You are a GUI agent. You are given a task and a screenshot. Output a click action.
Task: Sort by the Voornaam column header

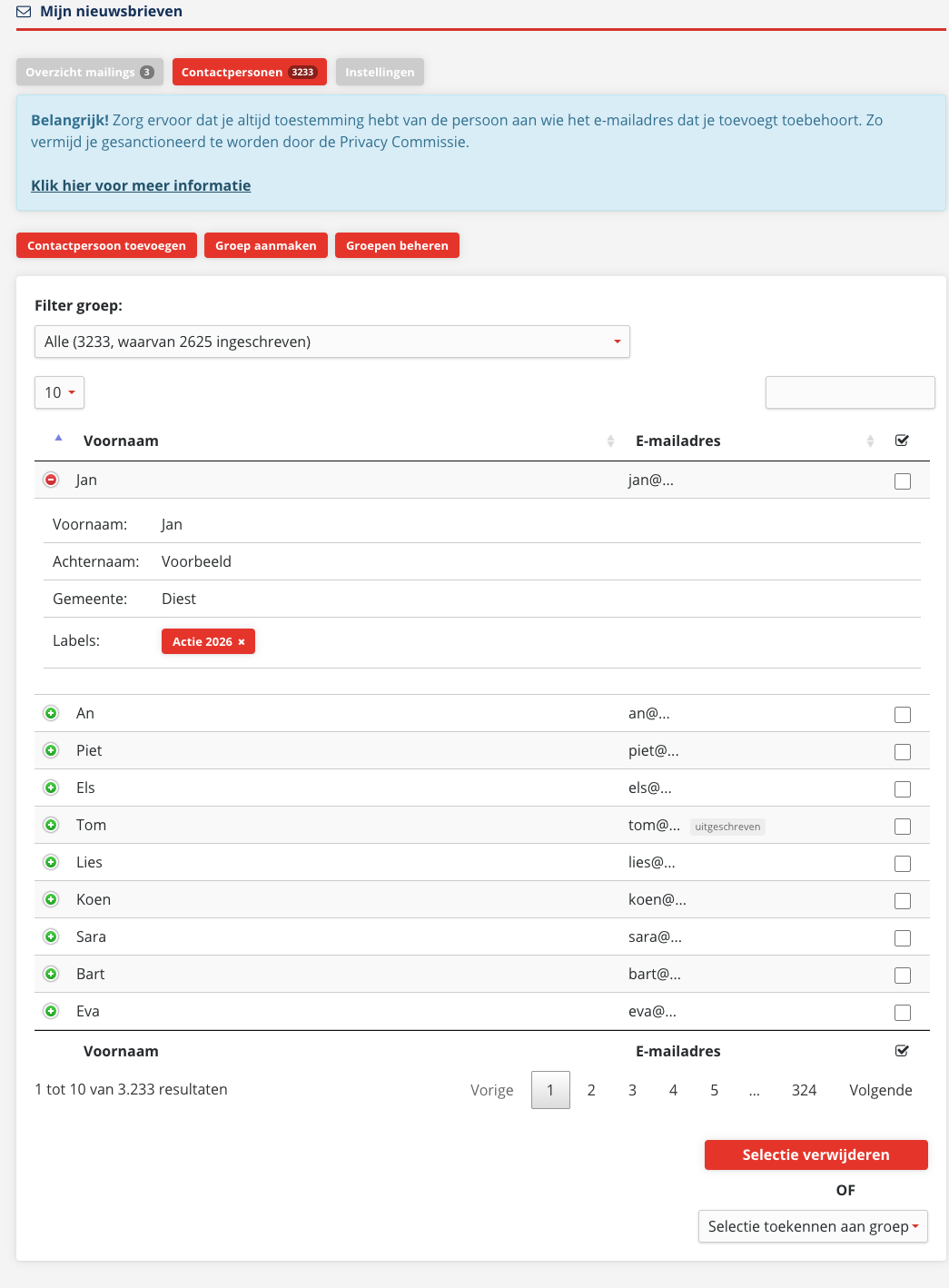(x=121, y=441)
